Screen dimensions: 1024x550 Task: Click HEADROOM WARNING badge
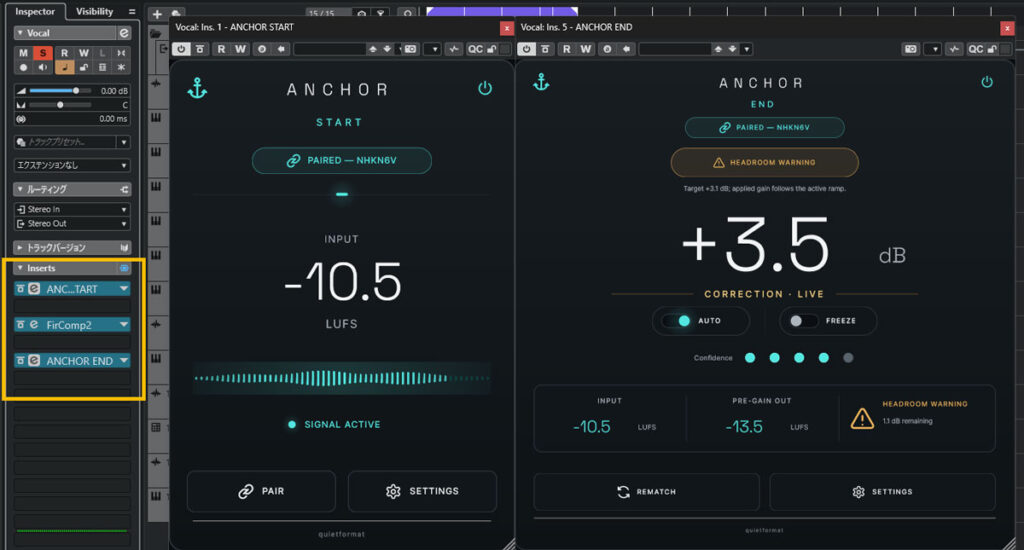[x=765, y=162]
